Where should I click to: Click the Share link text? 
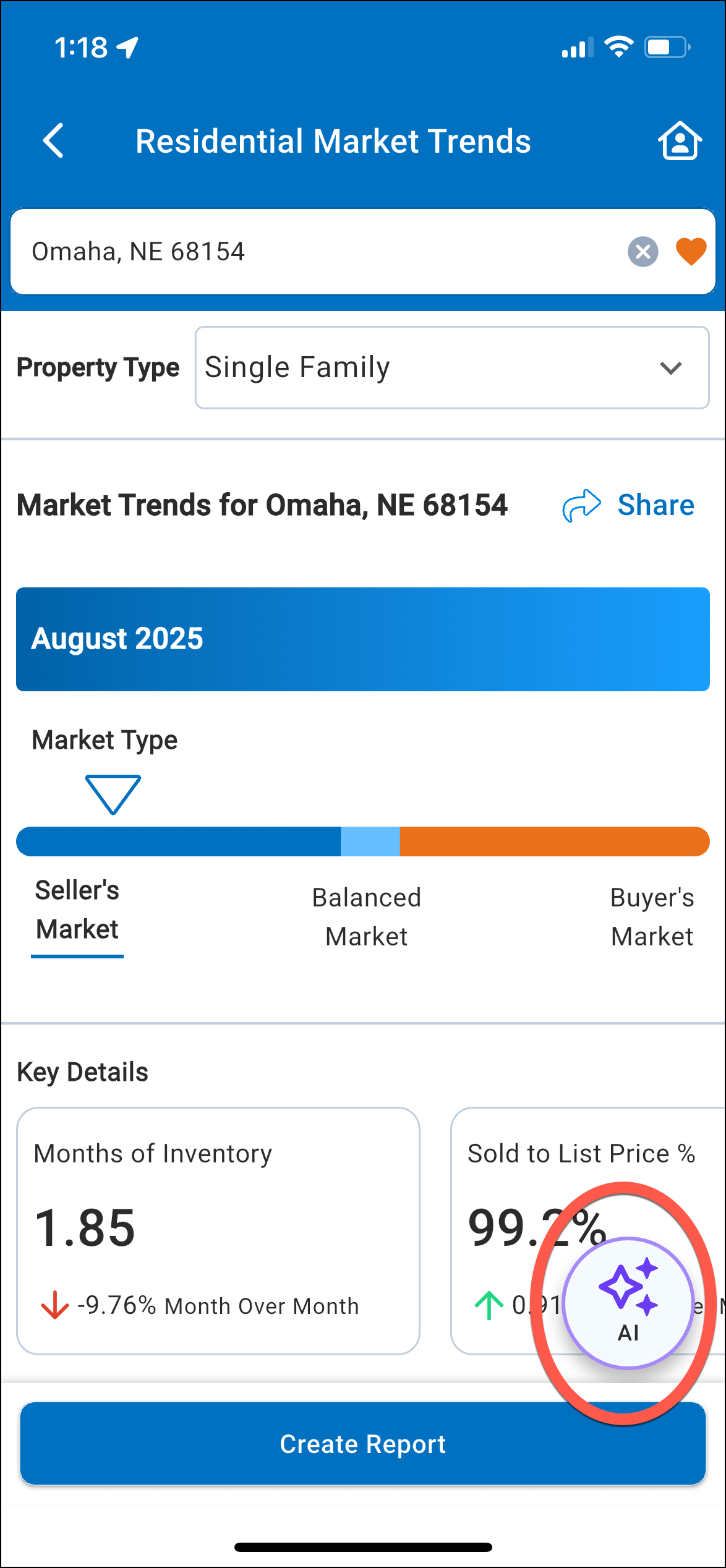point(656,505)
